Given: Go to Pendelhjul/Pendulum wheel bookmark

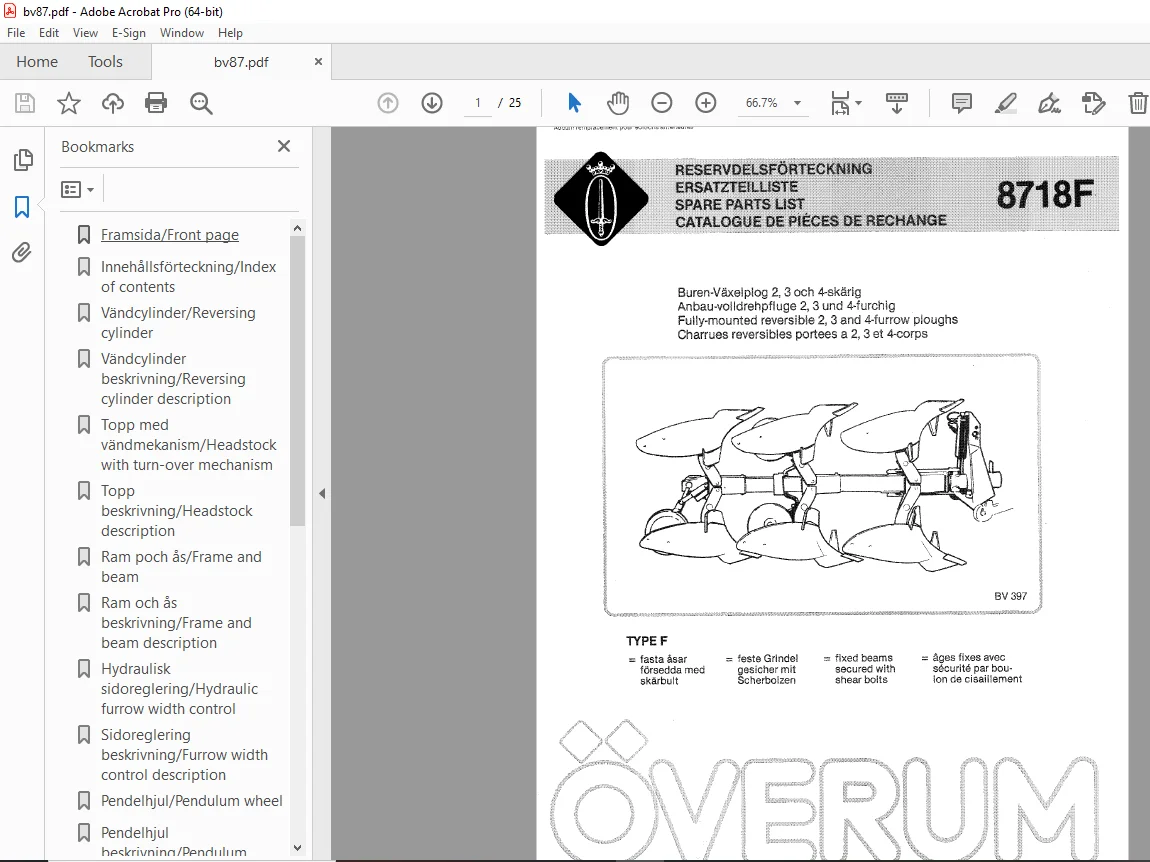Looking at the screenshot, I should point(191,800).
